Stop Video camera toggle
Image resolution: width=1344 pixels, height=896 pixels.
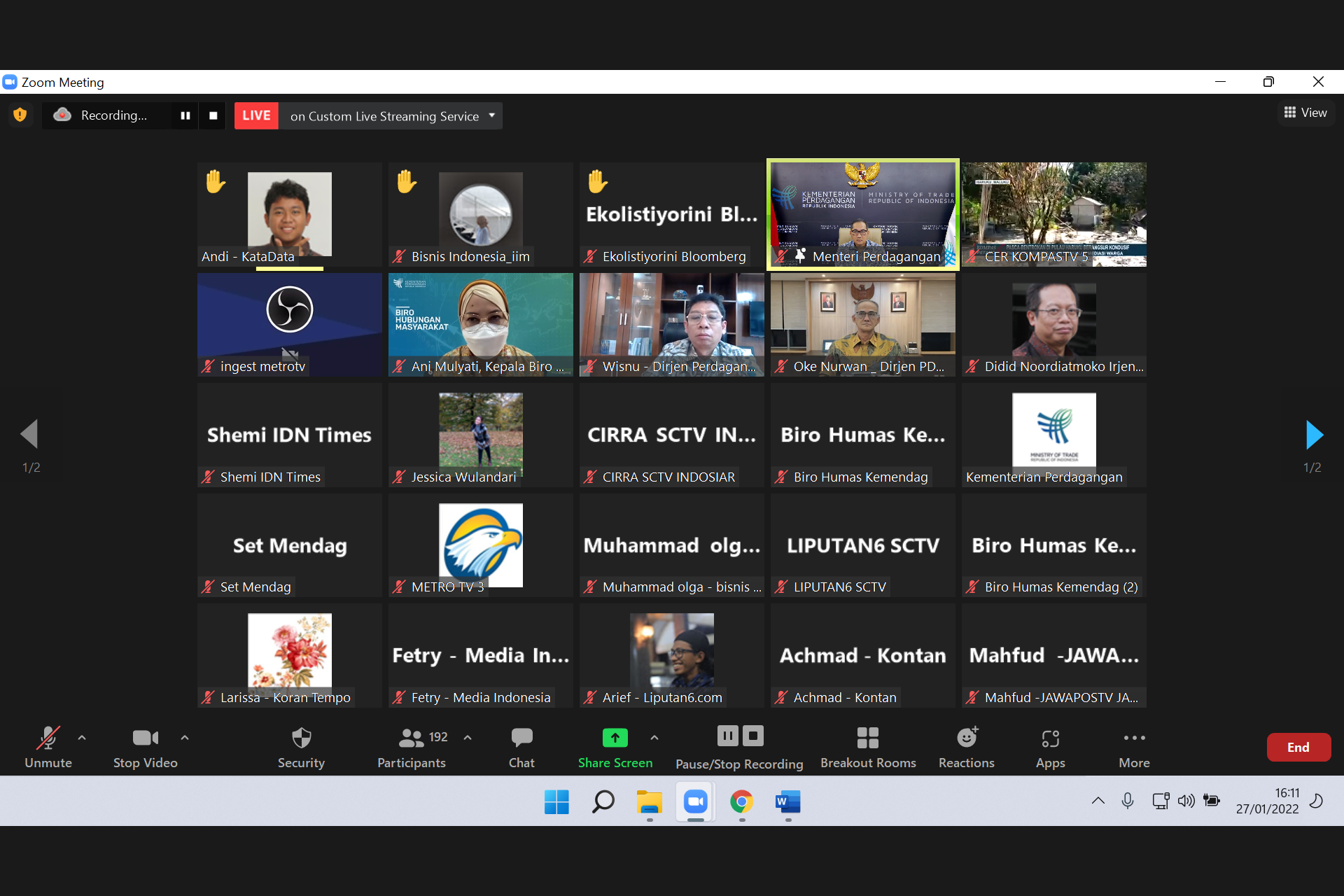pos(146,746)
